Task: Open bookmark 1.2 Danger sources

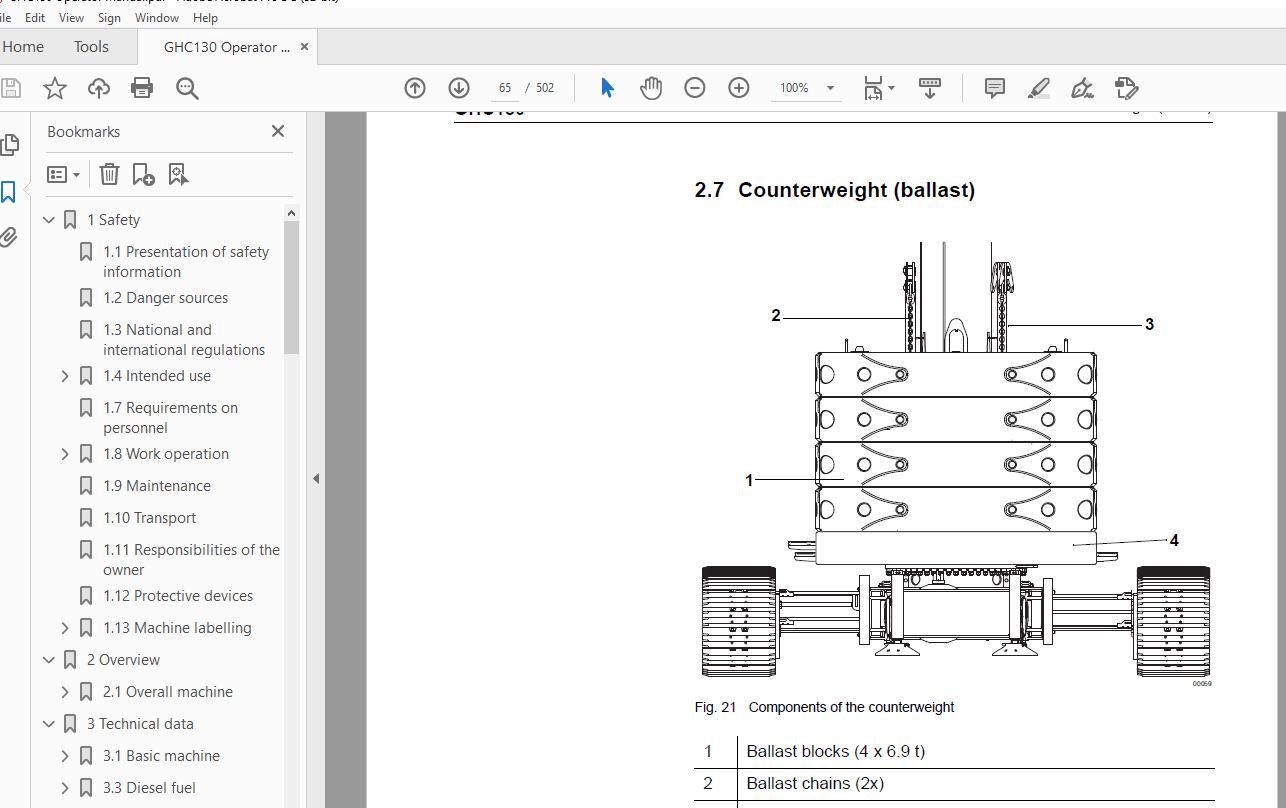Action: pos(165,298)
